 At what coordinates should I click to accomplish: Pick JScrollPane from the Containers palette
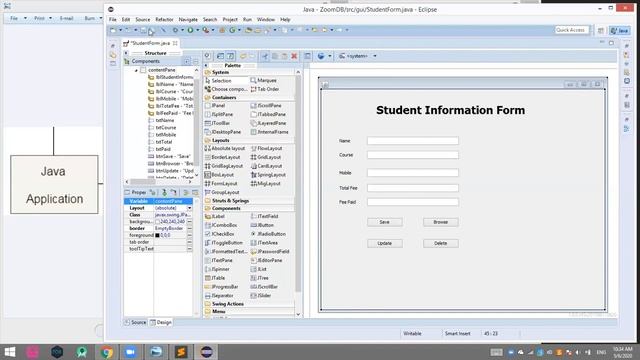[266, 106]
